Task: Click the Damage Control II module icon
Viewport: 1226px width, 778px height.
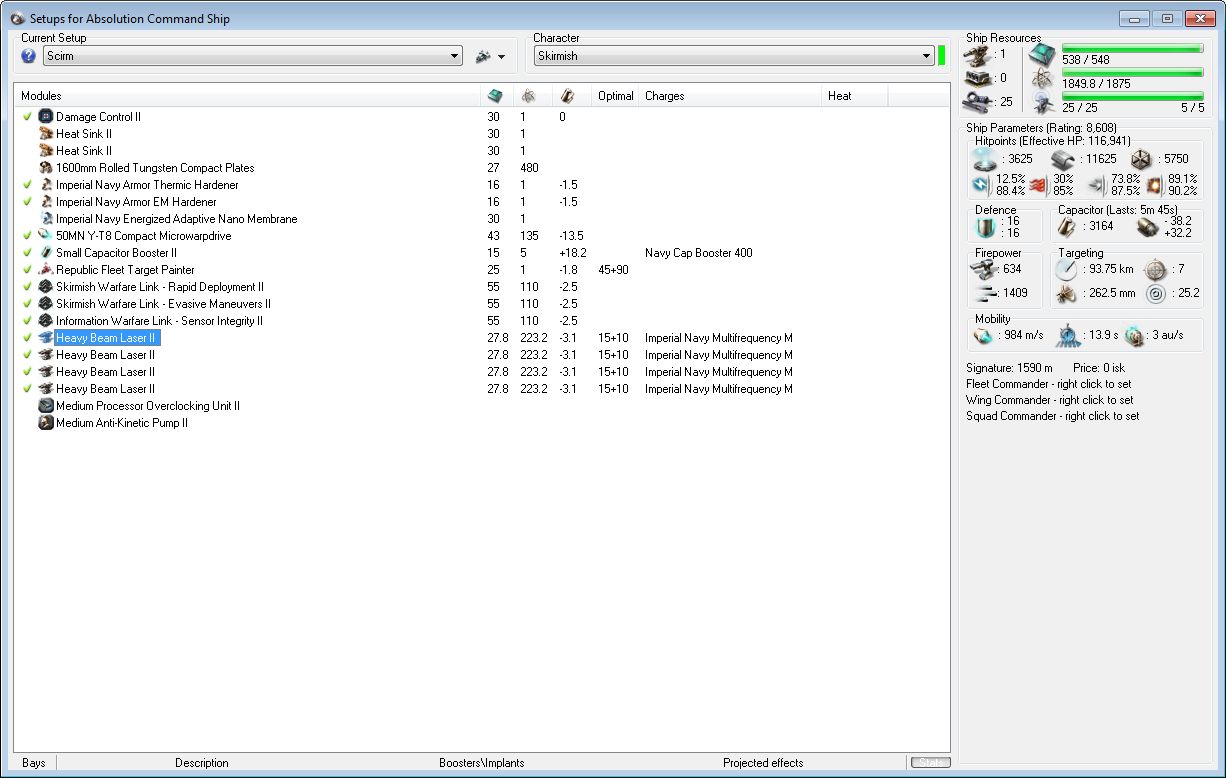Action: coord(45,117)
